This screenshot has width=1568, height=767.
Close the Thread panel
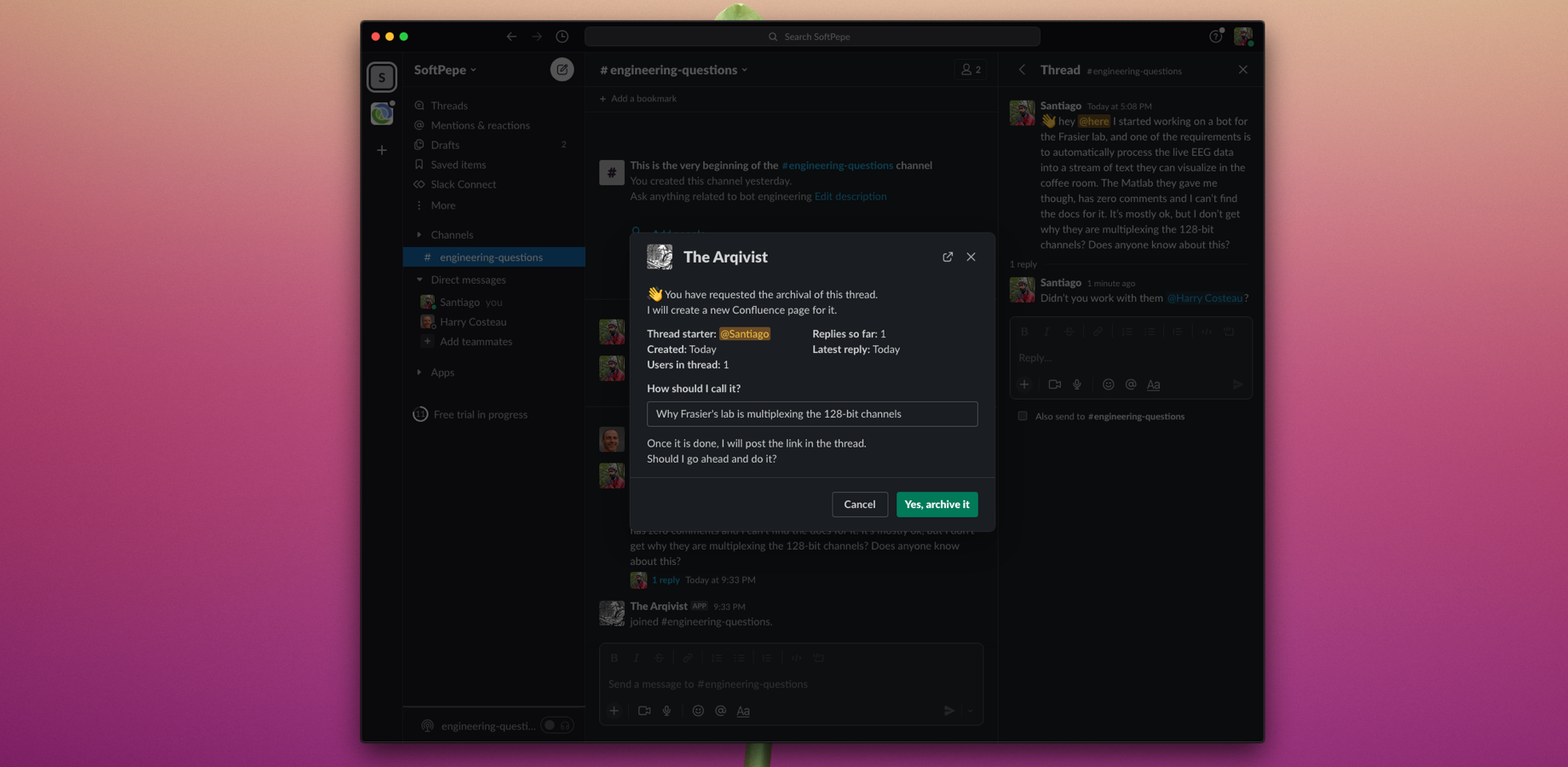1243,70
